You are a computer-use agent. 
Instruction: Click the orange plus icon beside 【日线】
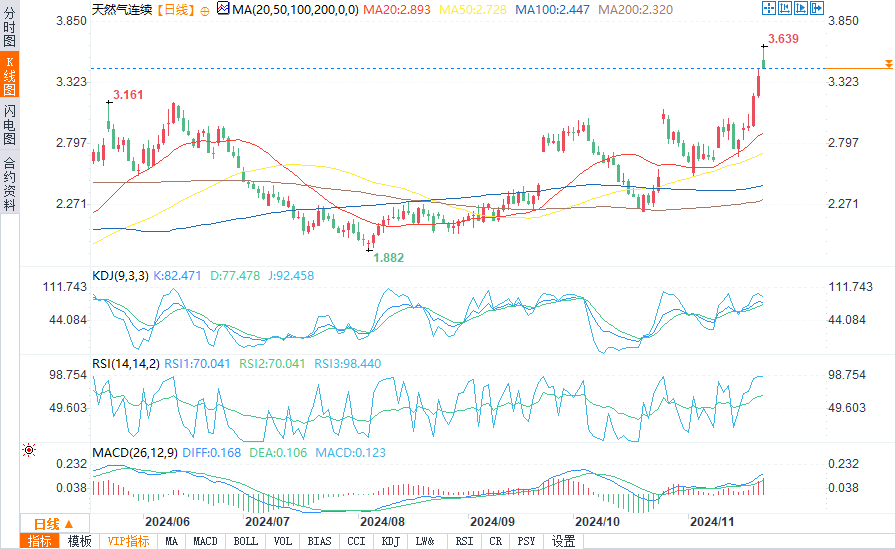(x=204, y=9)
